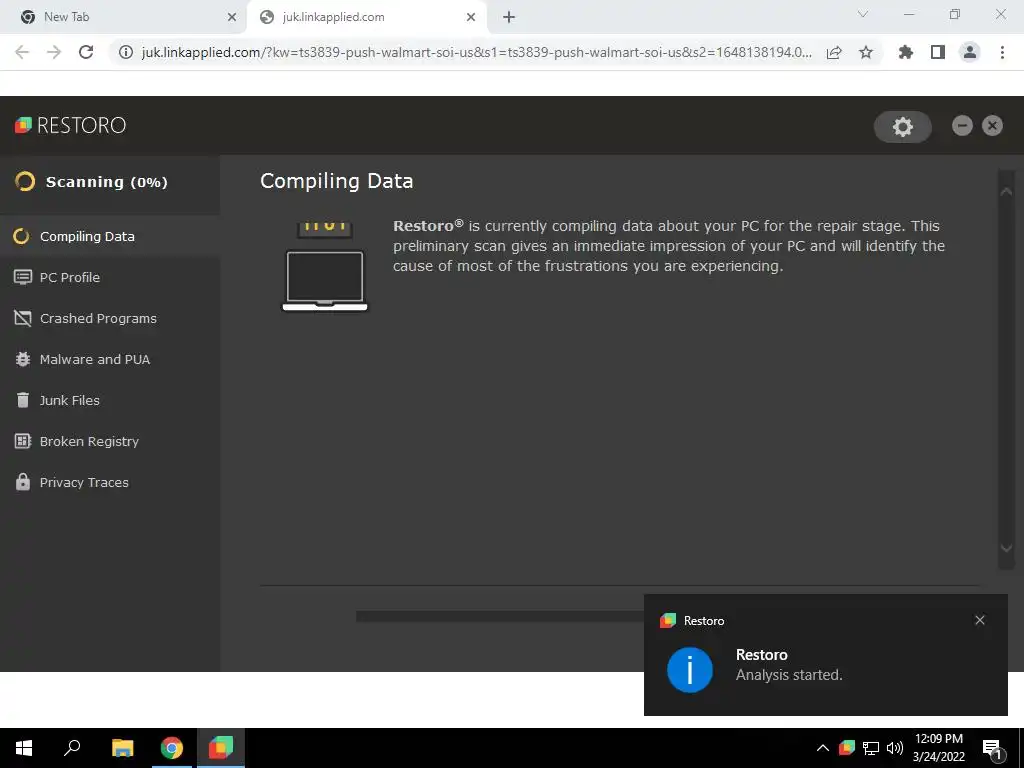Open the Windows Start menu
This screenshot has width=1024, height=768.
click(24, 748)
